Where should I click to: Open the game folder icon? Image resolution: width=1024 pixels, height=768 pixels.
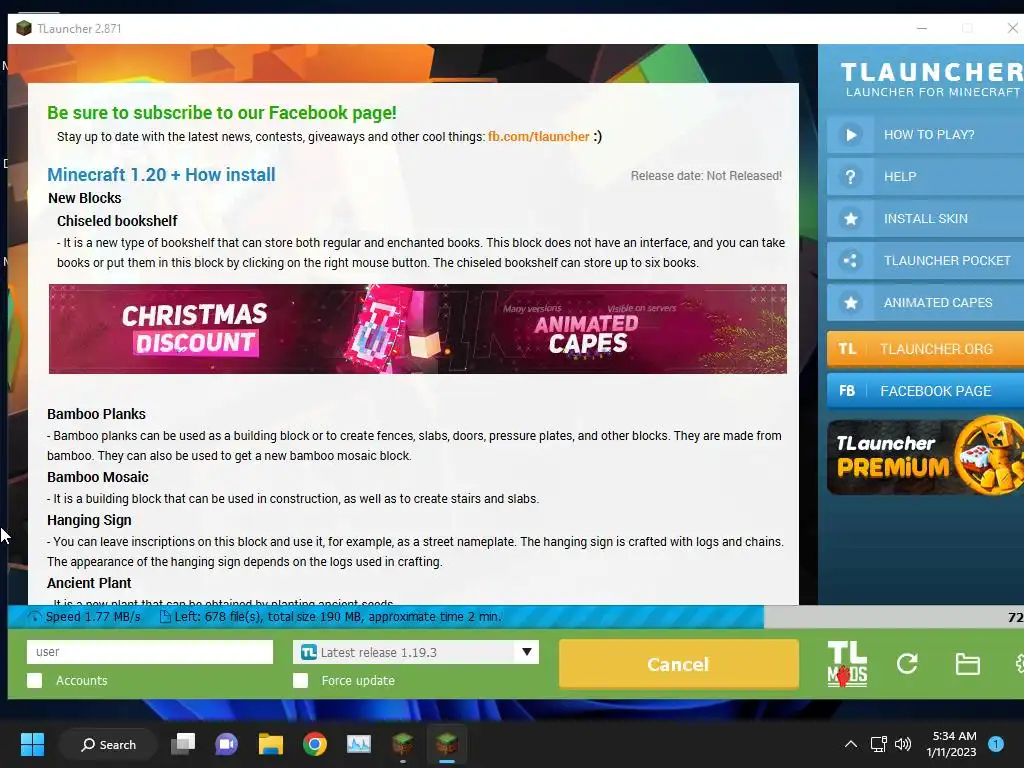(967, 664)
